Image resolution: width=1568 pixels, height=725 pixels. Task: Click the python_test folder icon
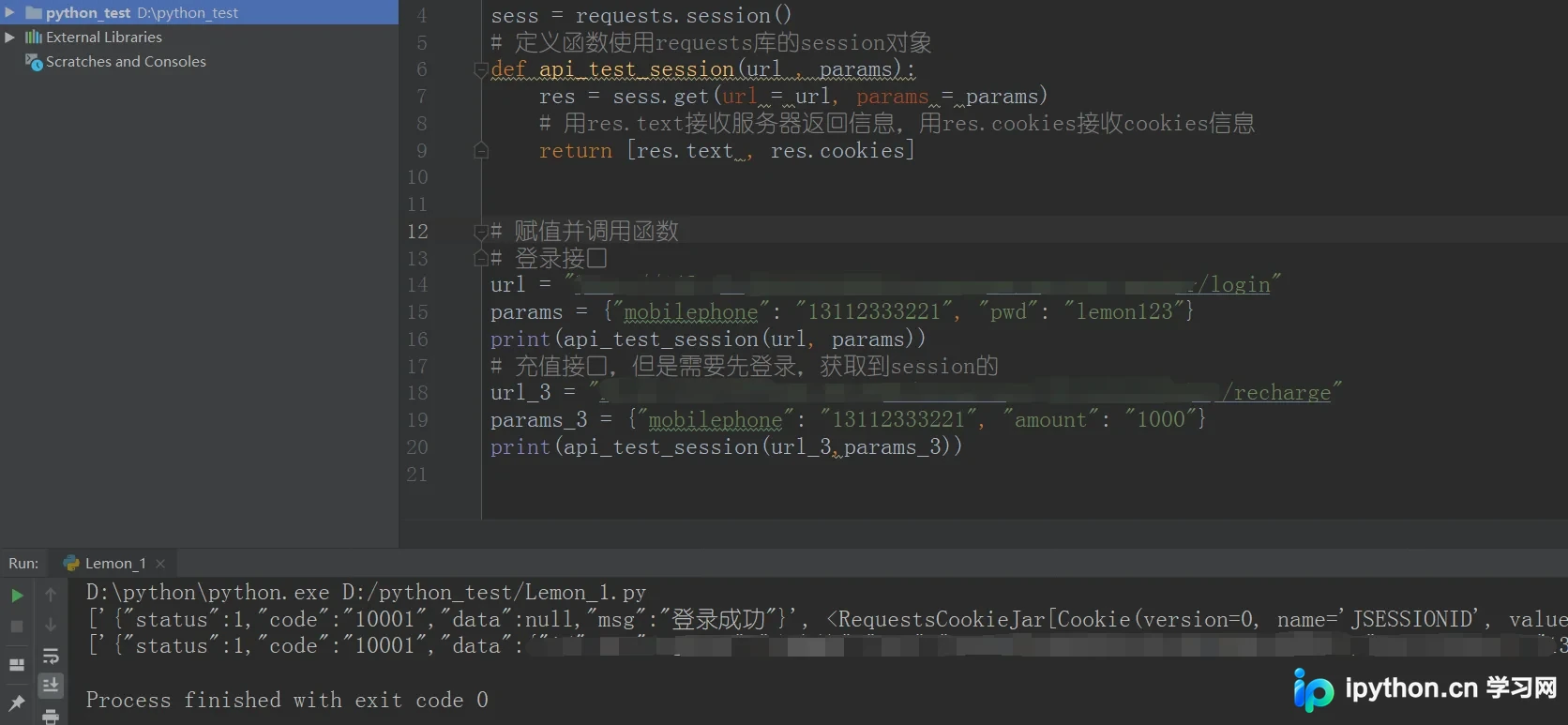(x=34, y=12)
